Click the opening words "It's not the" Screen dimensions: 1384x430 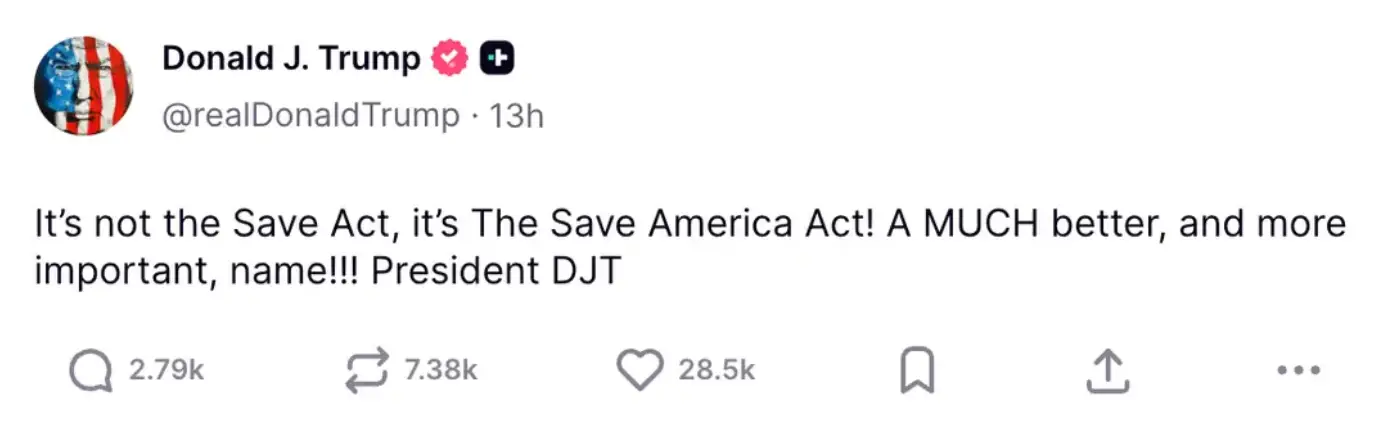pyautogui.click(x=125, y=224)
